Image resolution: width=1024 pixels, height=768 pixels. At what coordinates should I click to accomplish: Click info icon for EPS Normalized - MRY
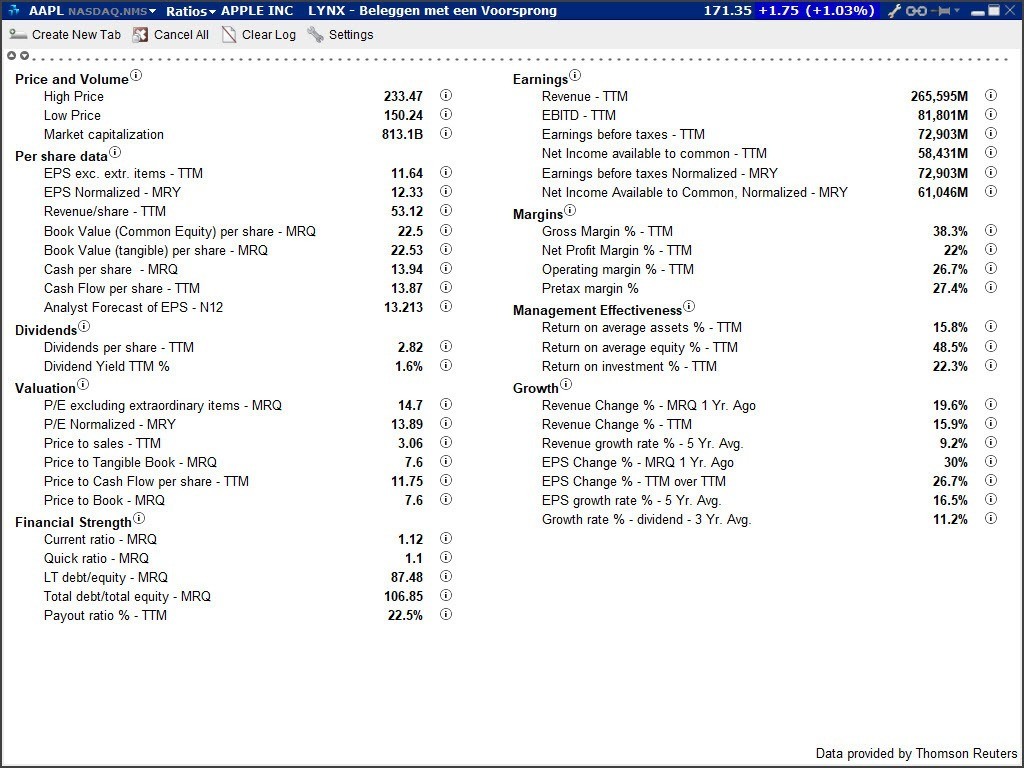tap(445, 191)
